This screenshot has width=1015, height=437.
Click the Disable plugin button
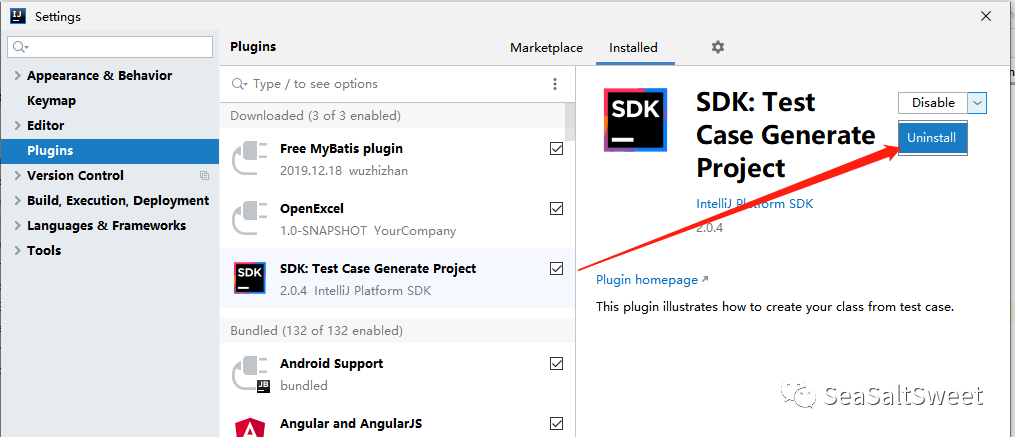pyautogui.click(x=933, y=103)
